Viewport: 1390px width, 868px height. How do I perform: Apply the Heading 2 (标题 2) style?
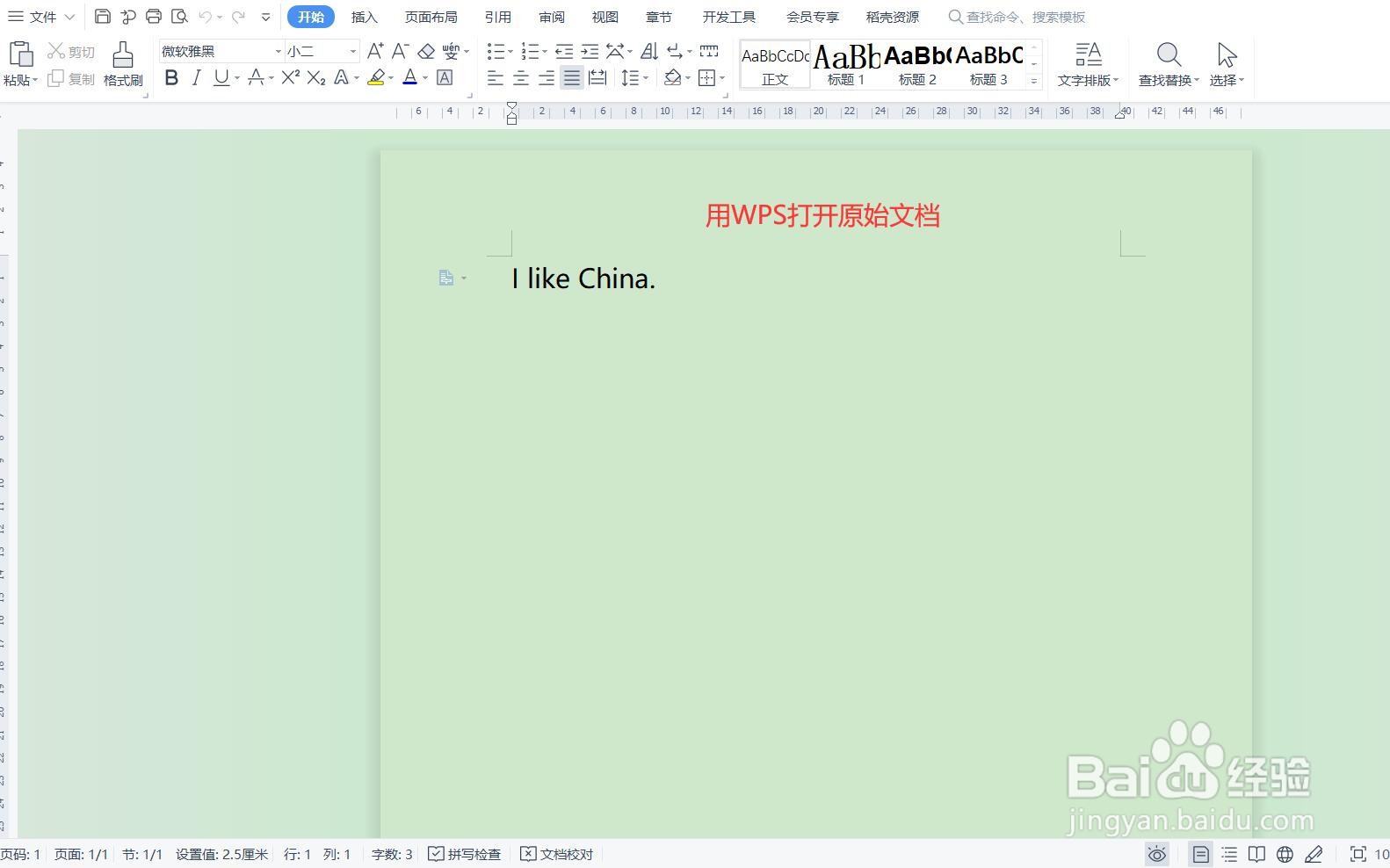[917, 64]
